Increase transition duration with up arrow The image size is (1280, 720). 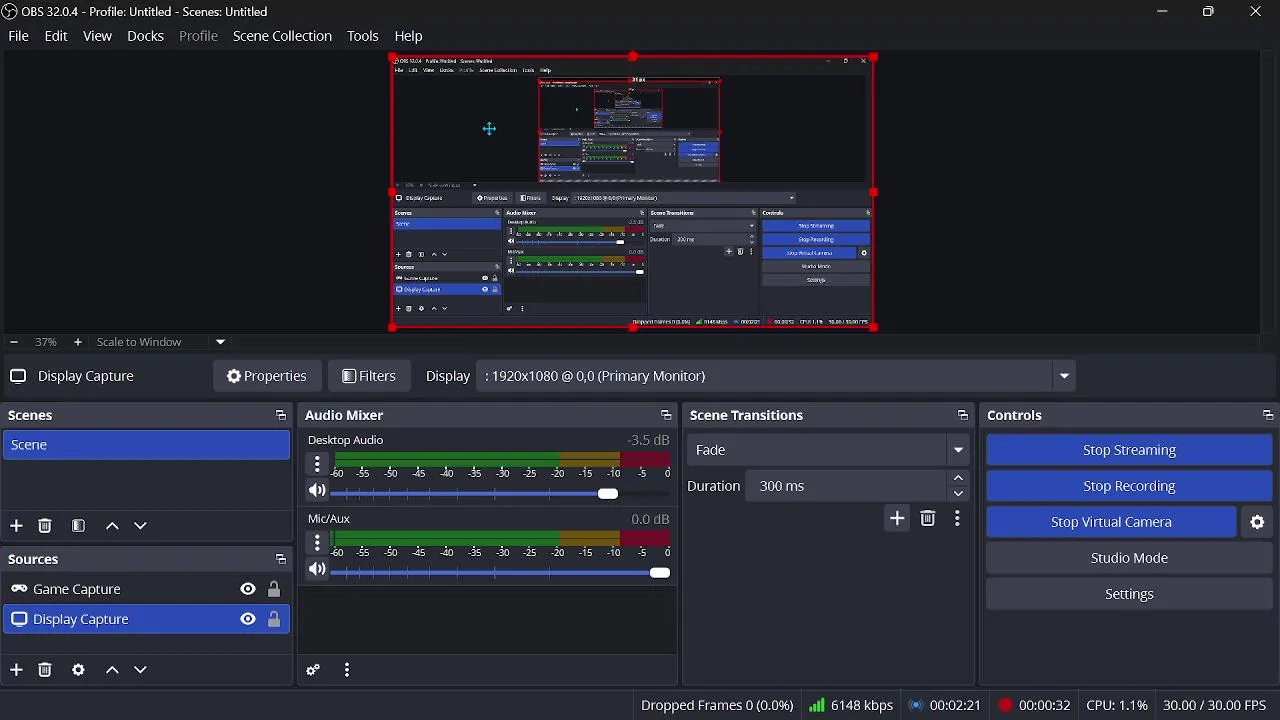[959, 478]
